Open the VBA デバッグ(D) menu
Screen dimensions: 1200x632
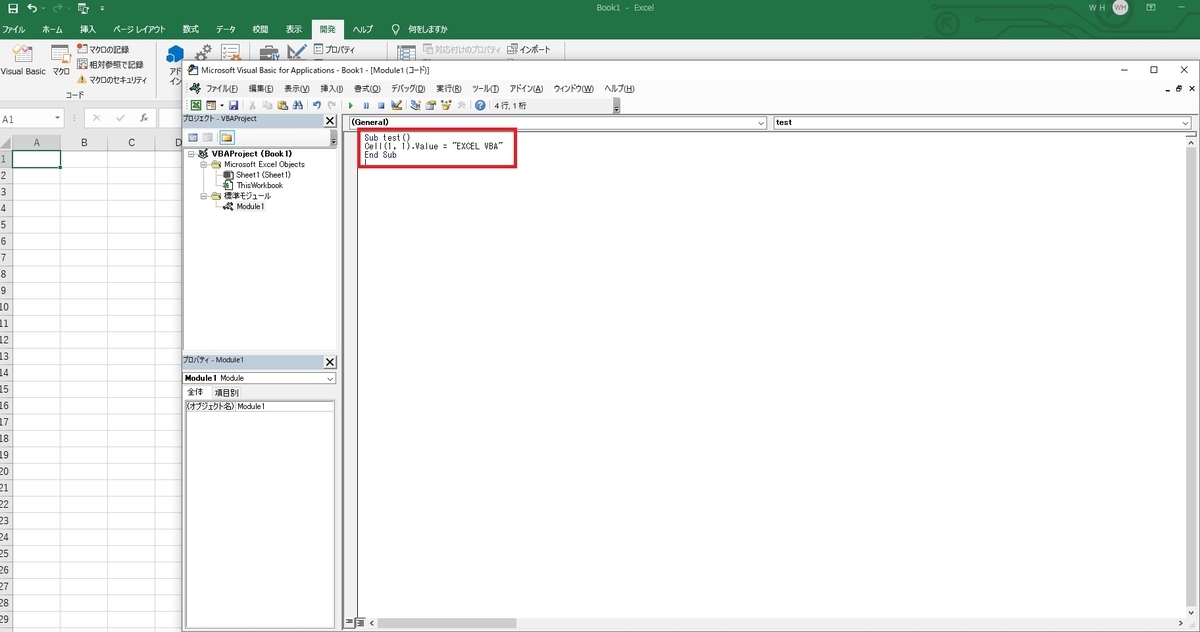click(x=408, y=88)
